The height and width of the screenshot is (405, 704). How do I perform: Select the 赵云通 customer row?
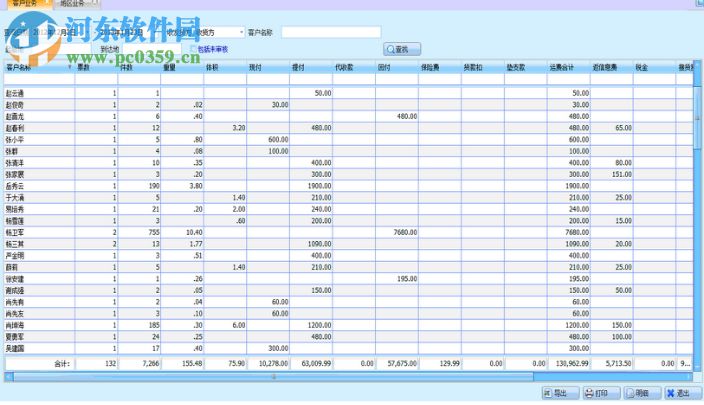pos(348,93)
